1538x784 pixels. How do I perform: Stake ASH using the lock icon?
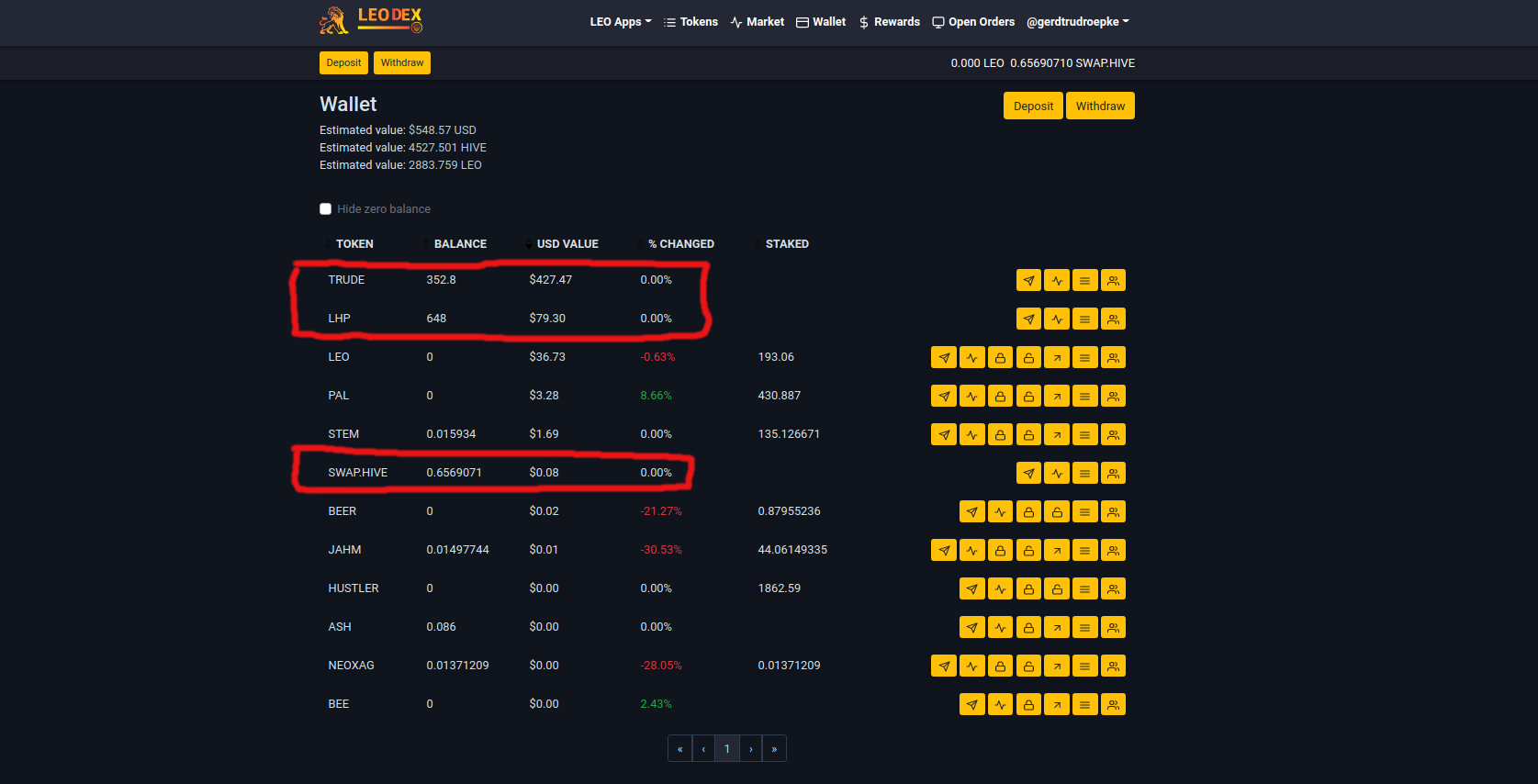[x=1028, y=627]
